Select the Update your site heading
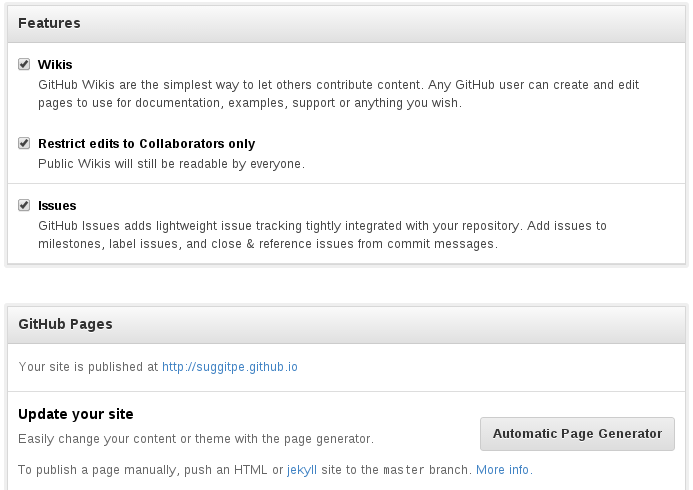 [x=76, y=414]
